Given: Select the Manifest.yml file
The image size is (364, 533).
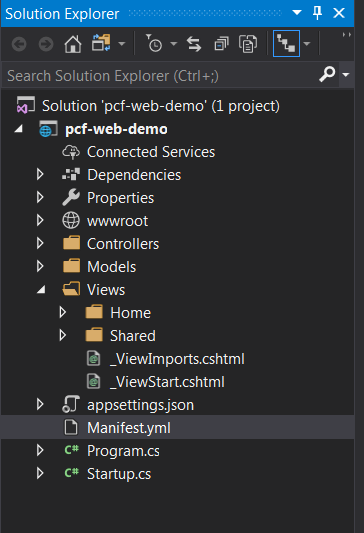Looking at the screenshot, I should (177, 427).
